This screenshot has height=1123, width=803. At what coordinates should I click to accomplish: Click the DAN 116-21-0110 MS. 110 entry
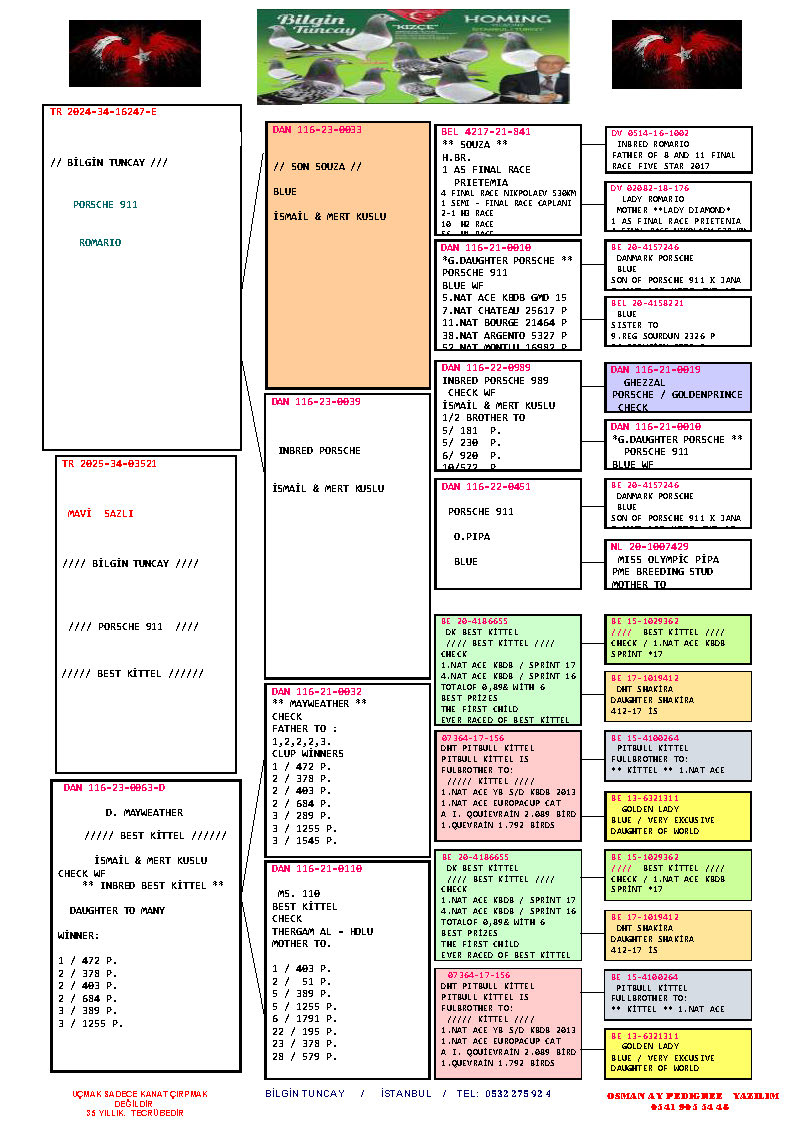coord(347,968)
